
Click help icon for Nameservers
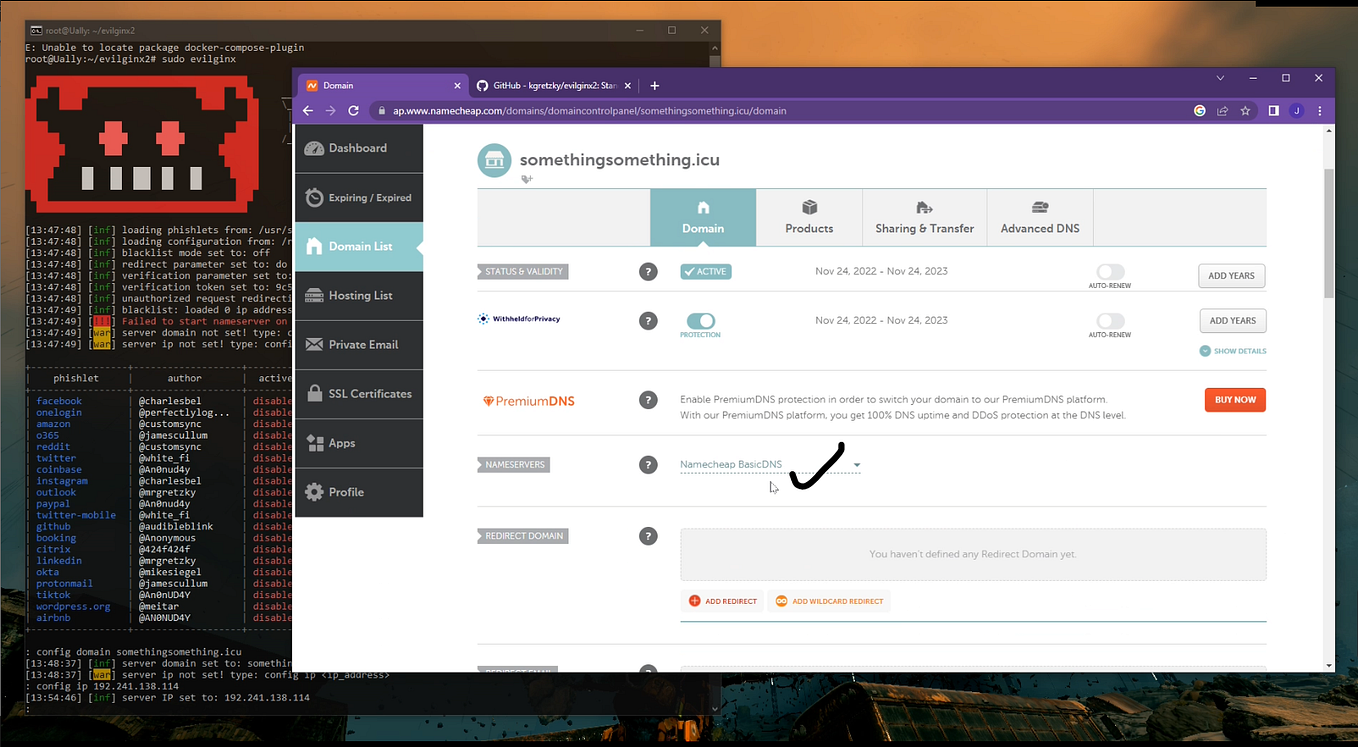(x=648, y=465)
